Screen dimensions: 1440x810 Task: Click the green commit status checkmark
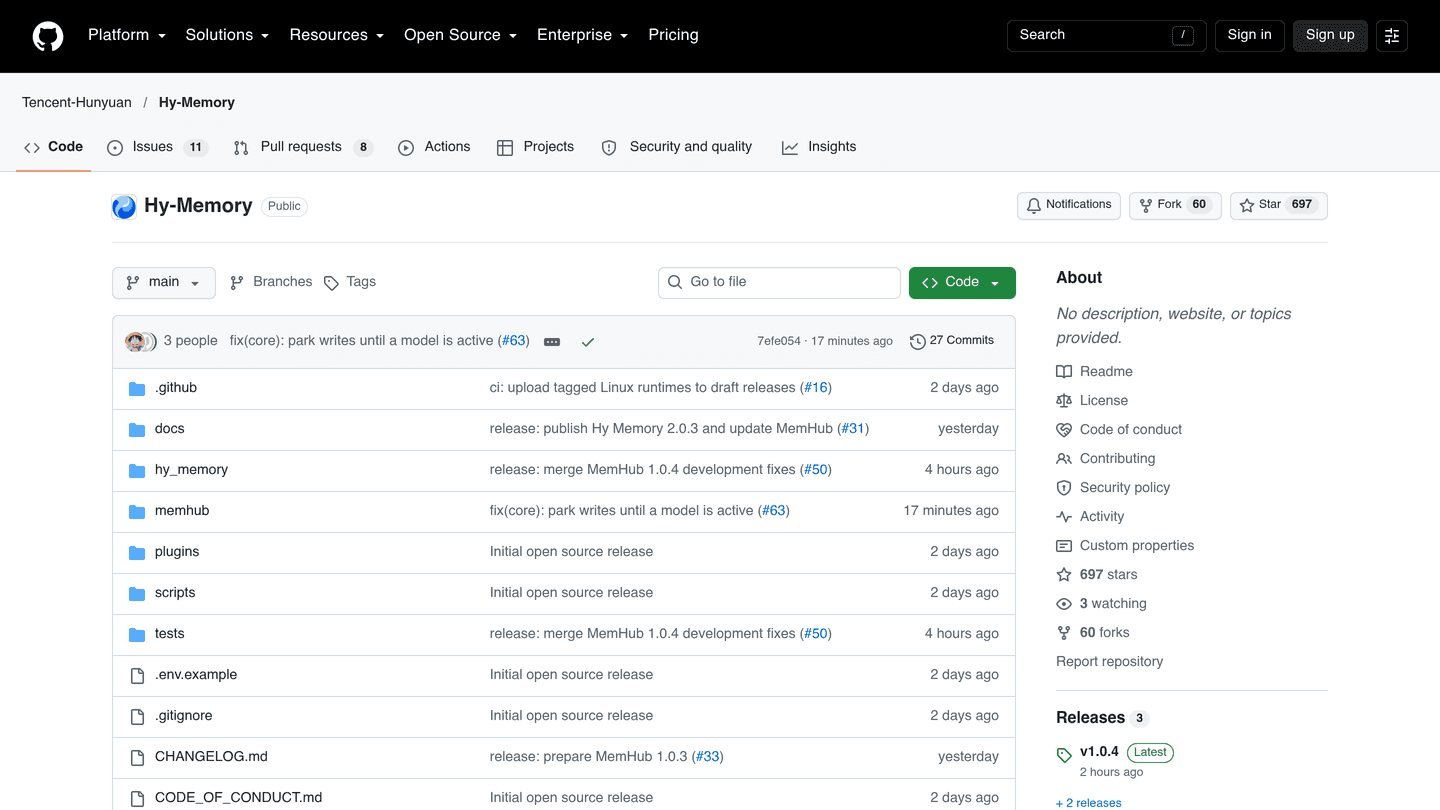(x=588, y=342)
